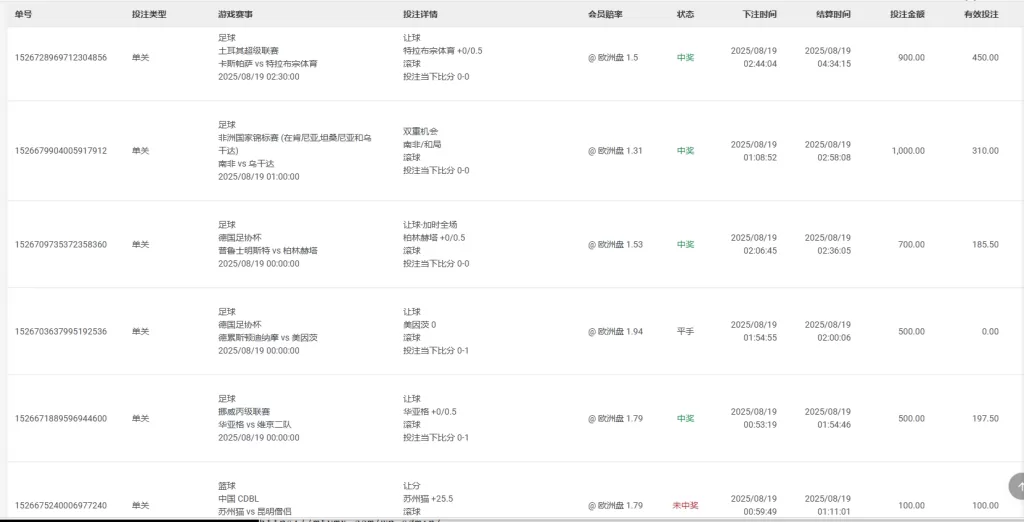Screen dimensions: 1024x522
Task: Click bet detail 华亚格 +0/0.5
Action: pos(430,412)
